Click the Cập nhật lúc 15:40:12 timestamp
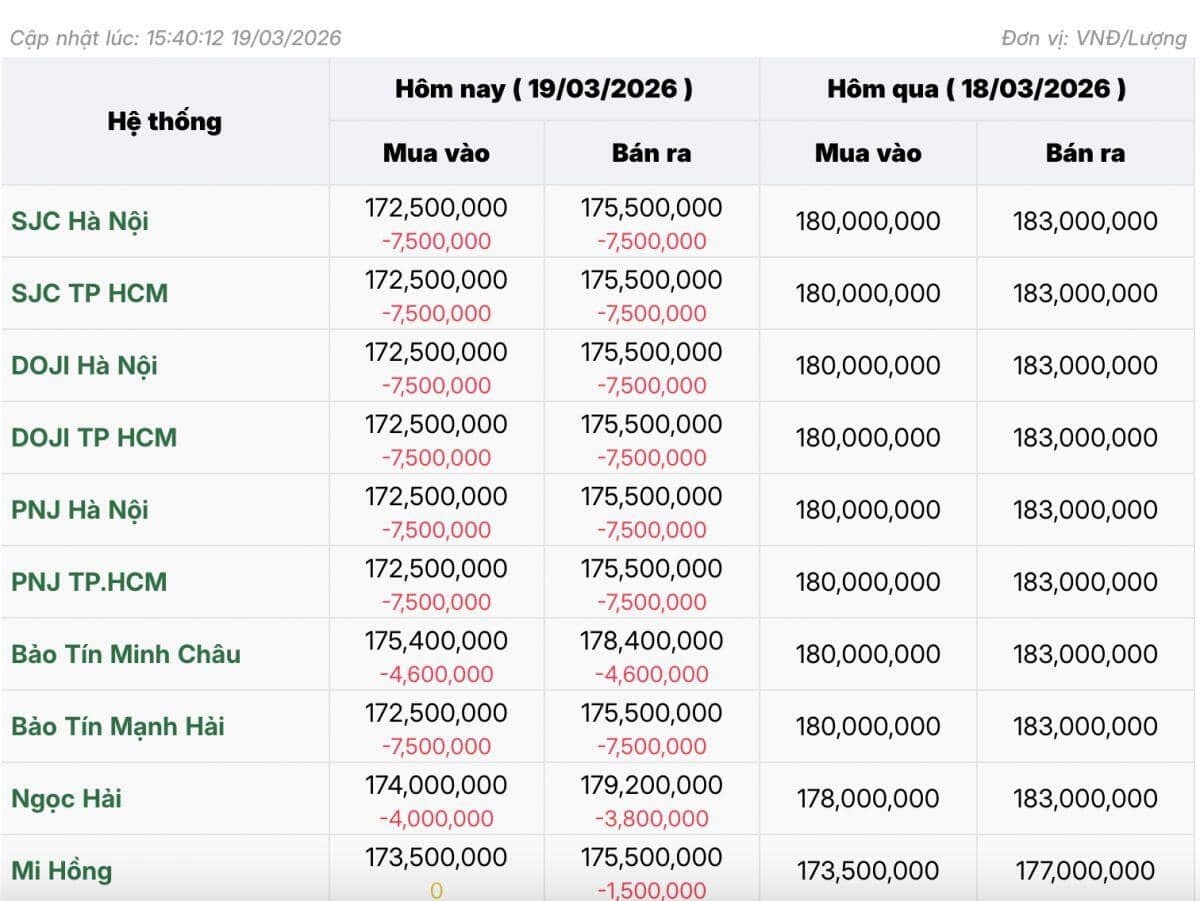This screenshot has width=1200, height=901. [x=175, y=38]
